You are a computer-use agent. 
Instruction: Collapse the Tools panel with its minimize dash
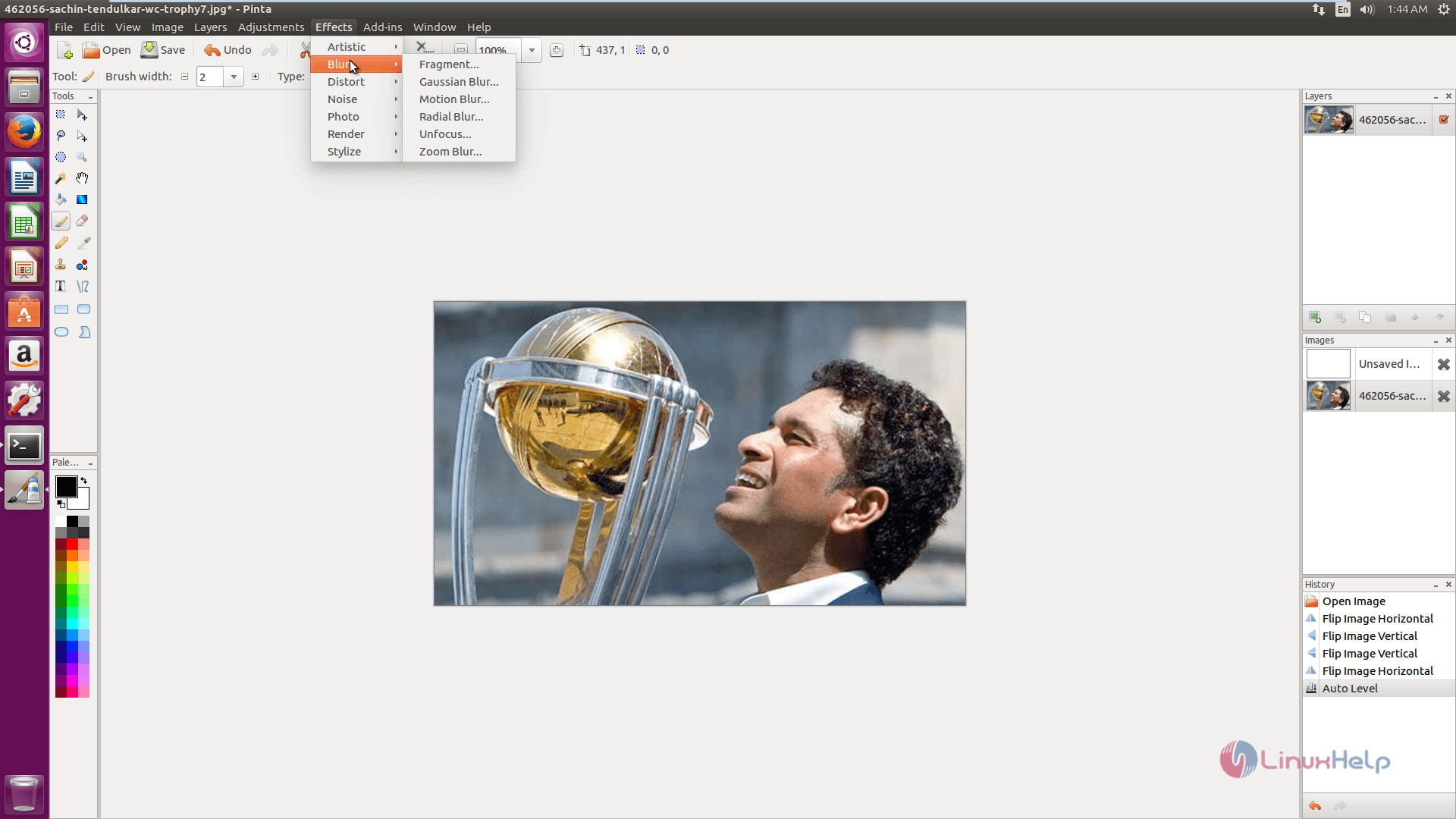[90, 97]
